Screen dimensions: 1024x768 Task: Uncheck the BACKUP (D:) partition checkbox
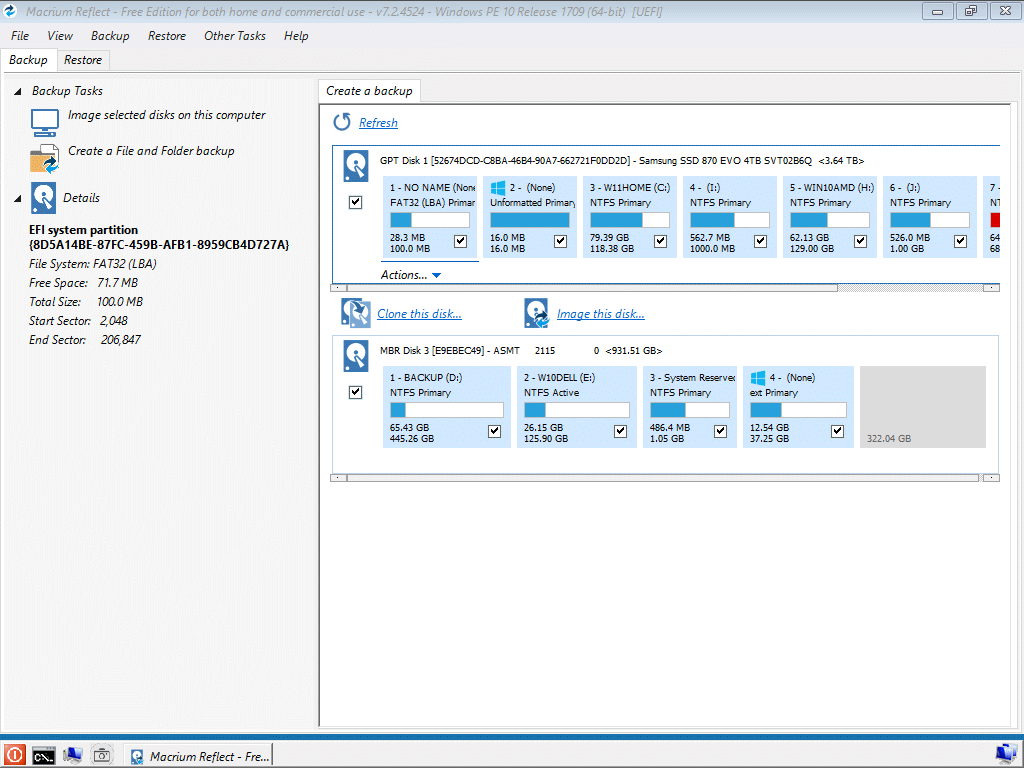pos(494,432)
